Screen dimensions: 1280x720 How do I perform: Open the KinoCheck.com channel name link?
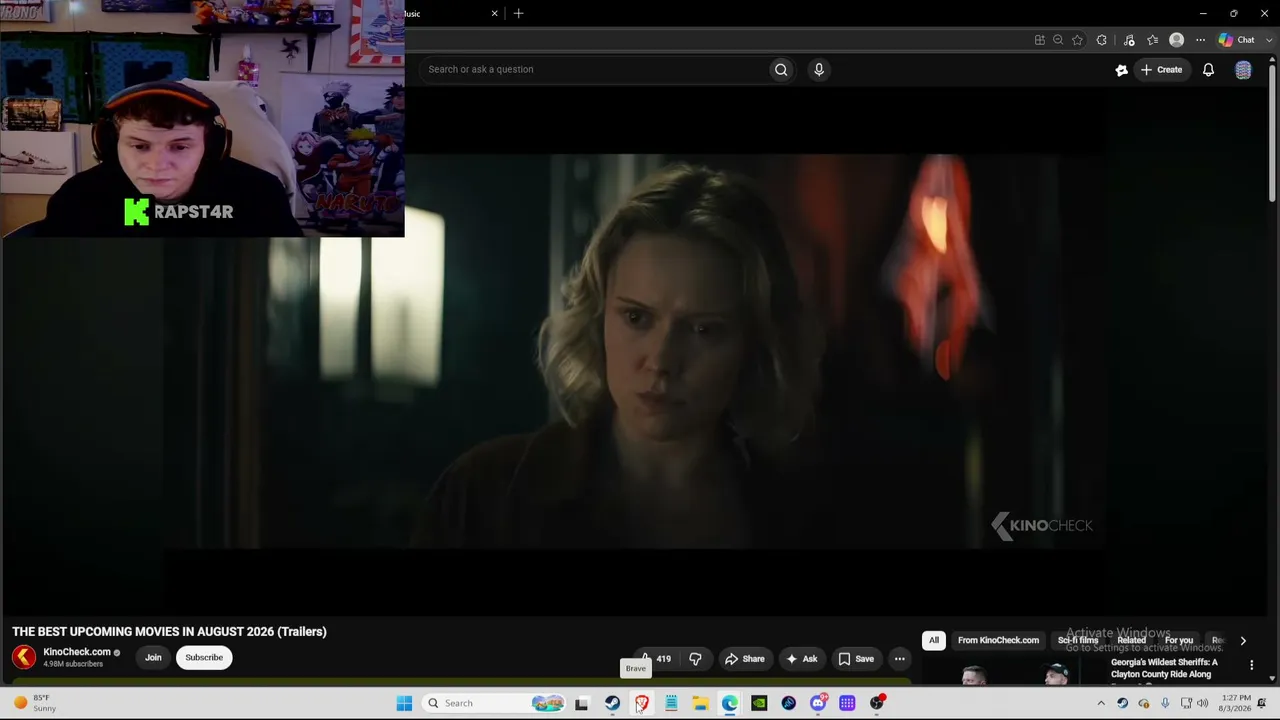[76, 652]
